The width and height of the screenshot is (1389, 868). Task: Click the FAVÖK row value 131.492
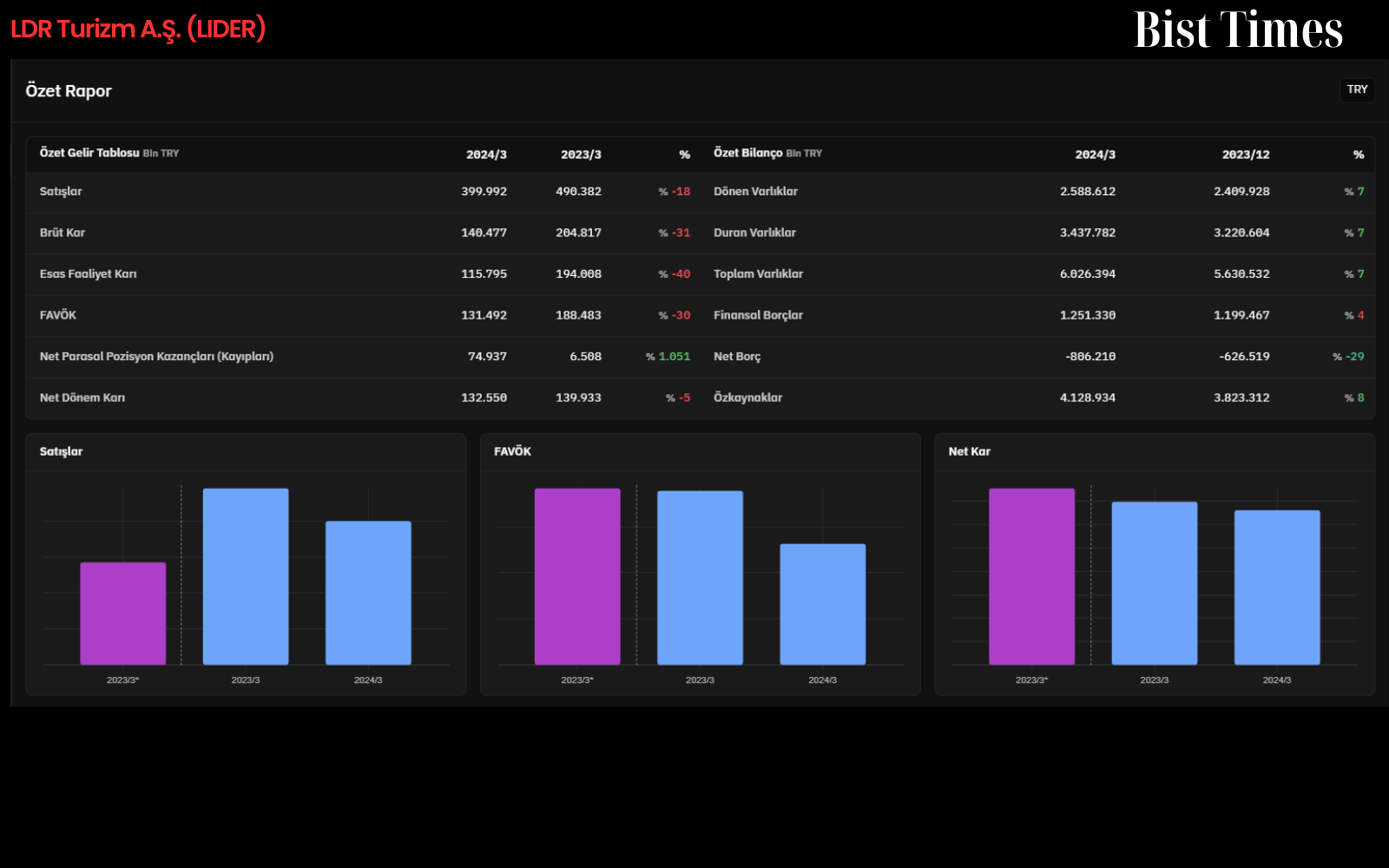(x=484, y=315)
